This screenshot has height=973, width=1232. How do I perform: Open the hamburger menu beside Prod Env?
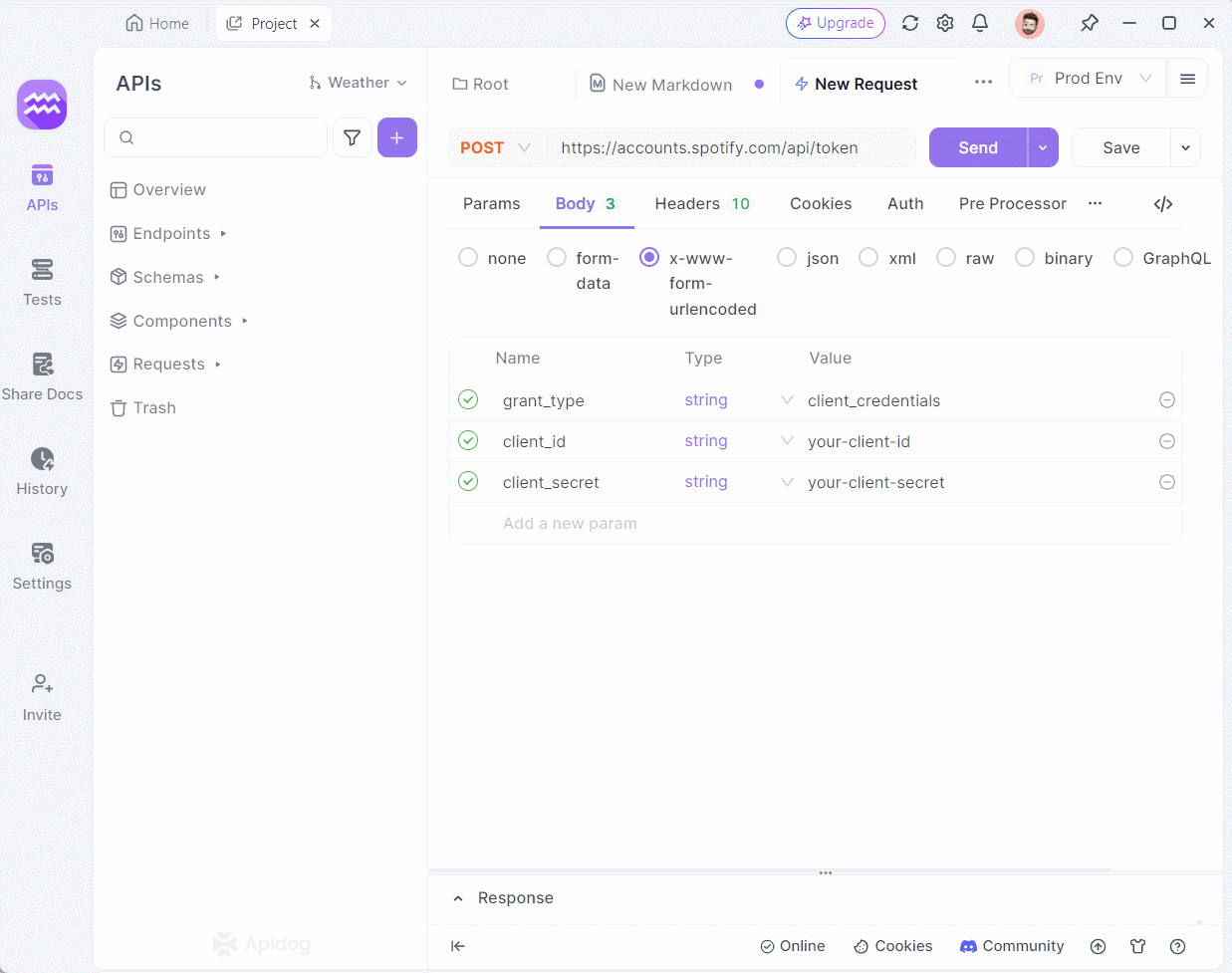click(1187, 79)
